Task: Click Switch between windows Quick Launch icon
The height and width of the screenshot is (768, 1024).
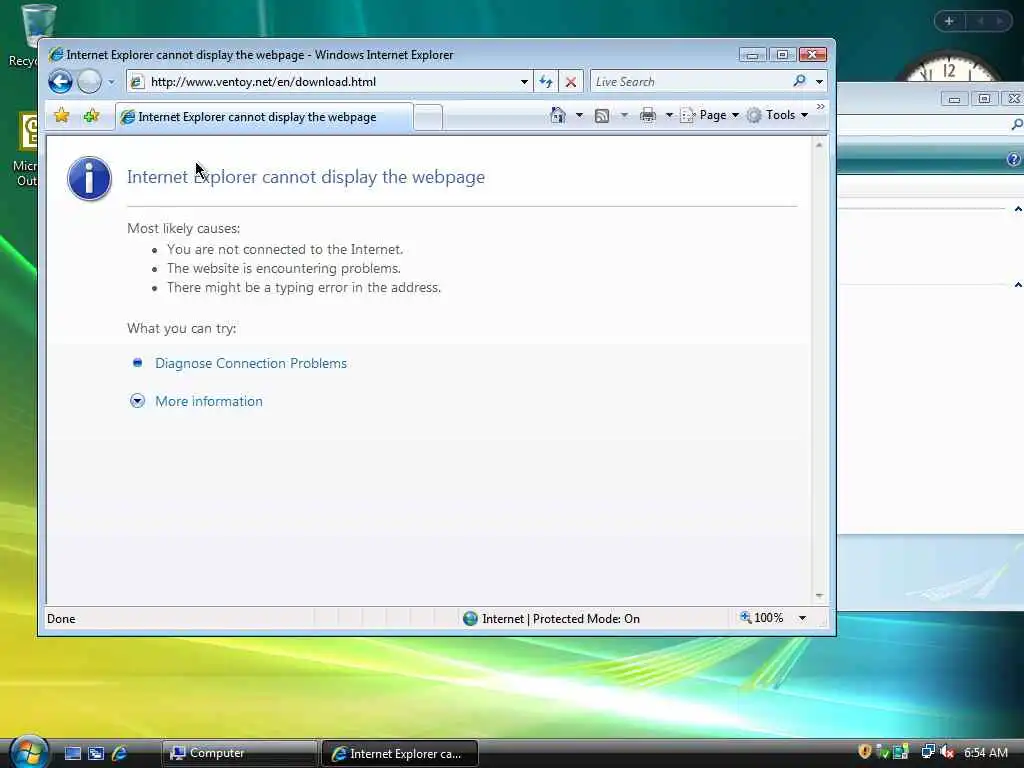Action: (x=96, y=754)
